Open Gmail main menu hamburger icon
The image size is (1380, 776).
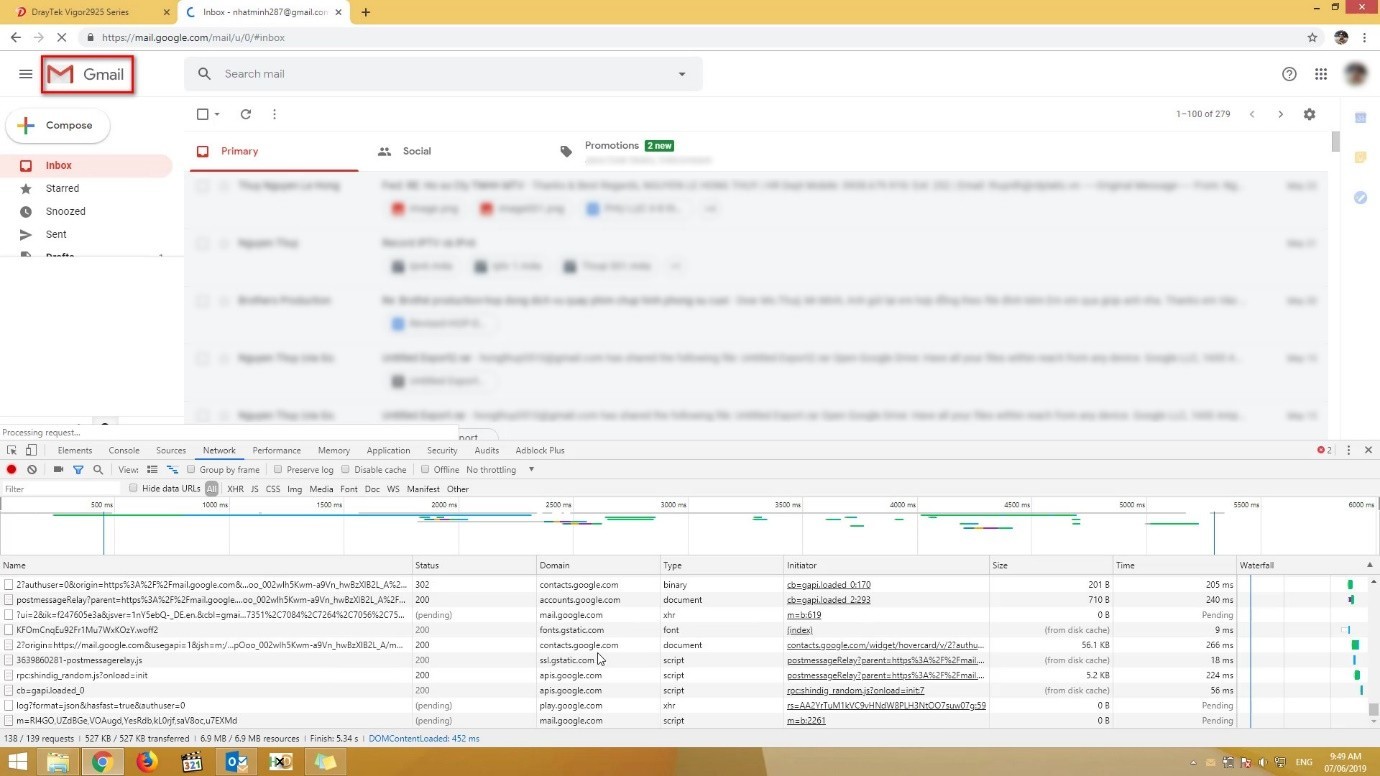tap(26, 74)
